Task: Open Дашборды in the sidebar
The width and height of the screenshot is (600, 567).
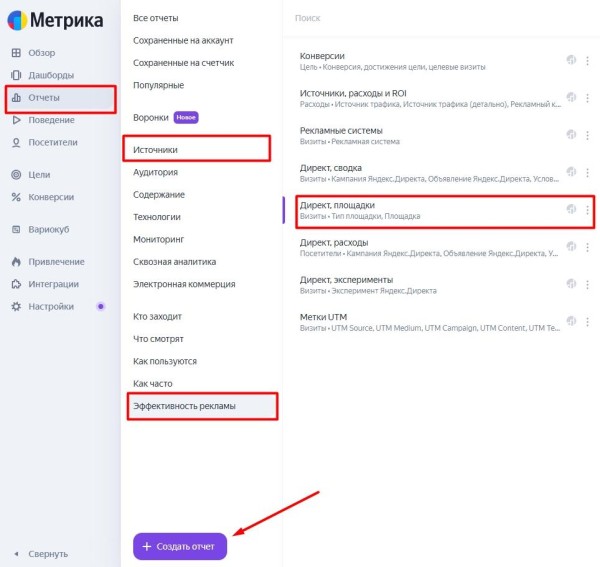Action: (x=49, y=75)
